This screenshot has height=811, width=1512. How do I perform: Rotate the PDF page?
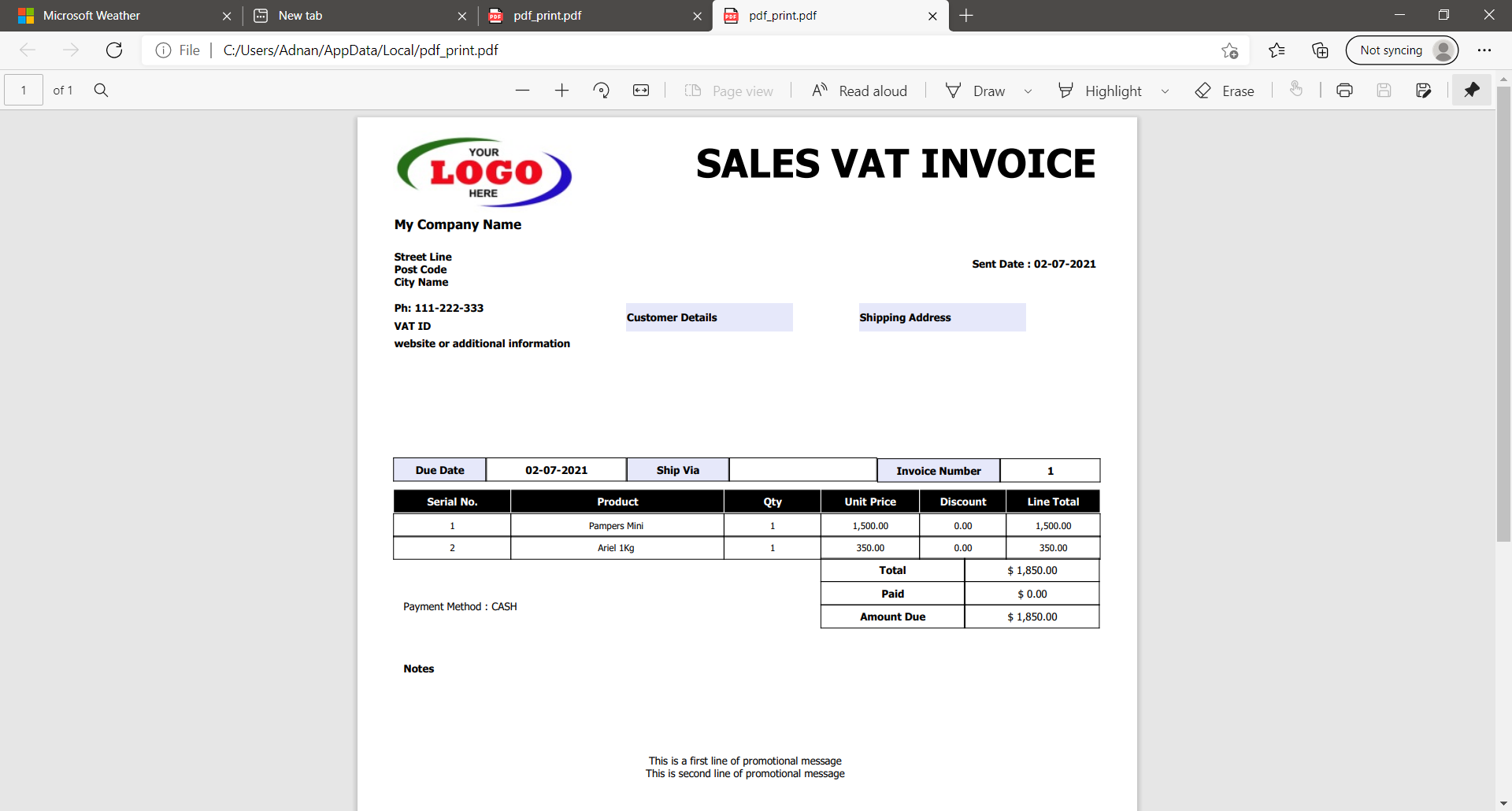click(602, 91)
